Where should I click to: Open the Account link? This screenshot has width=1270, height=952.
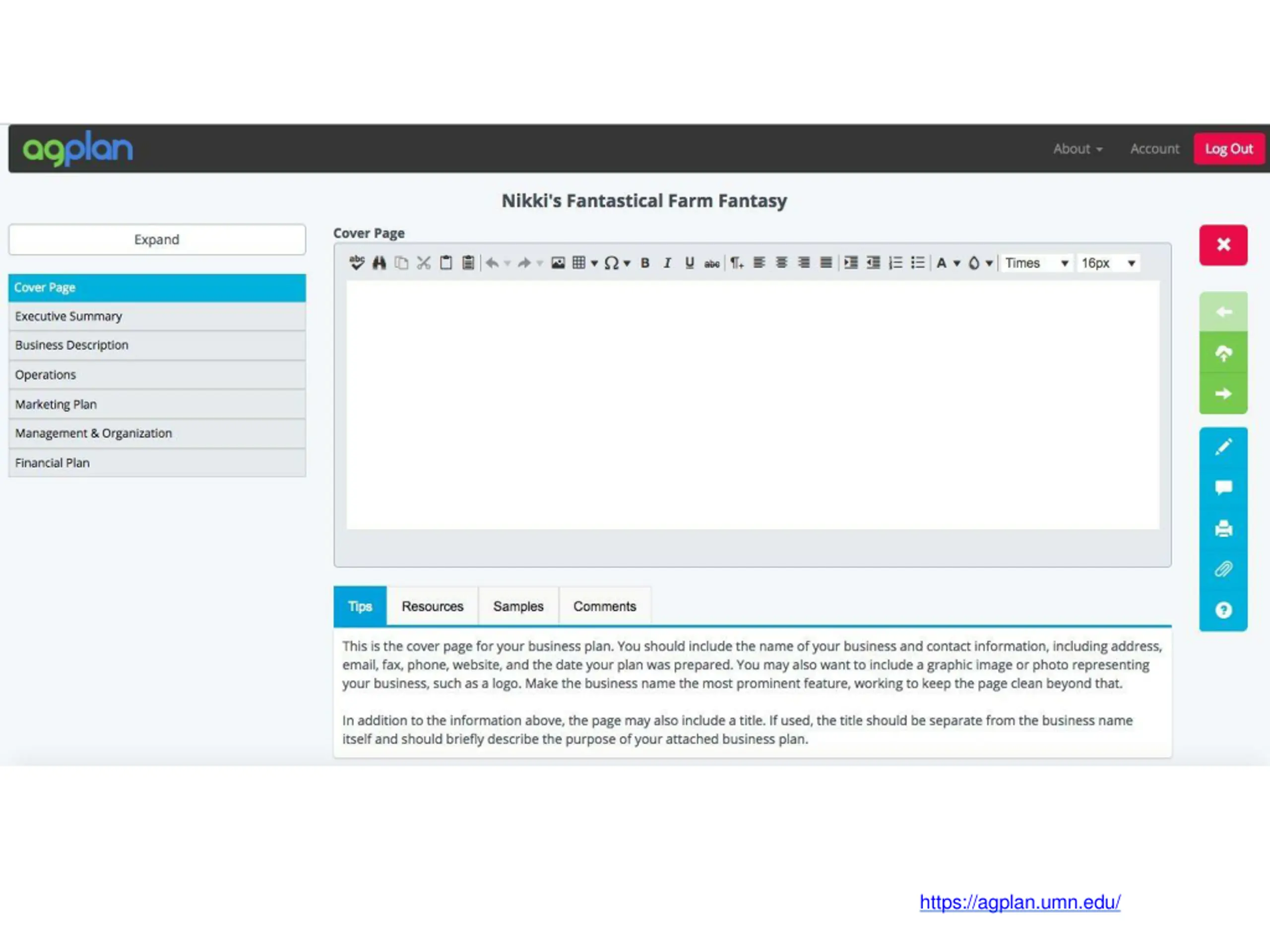click(x=1154, y=149)
